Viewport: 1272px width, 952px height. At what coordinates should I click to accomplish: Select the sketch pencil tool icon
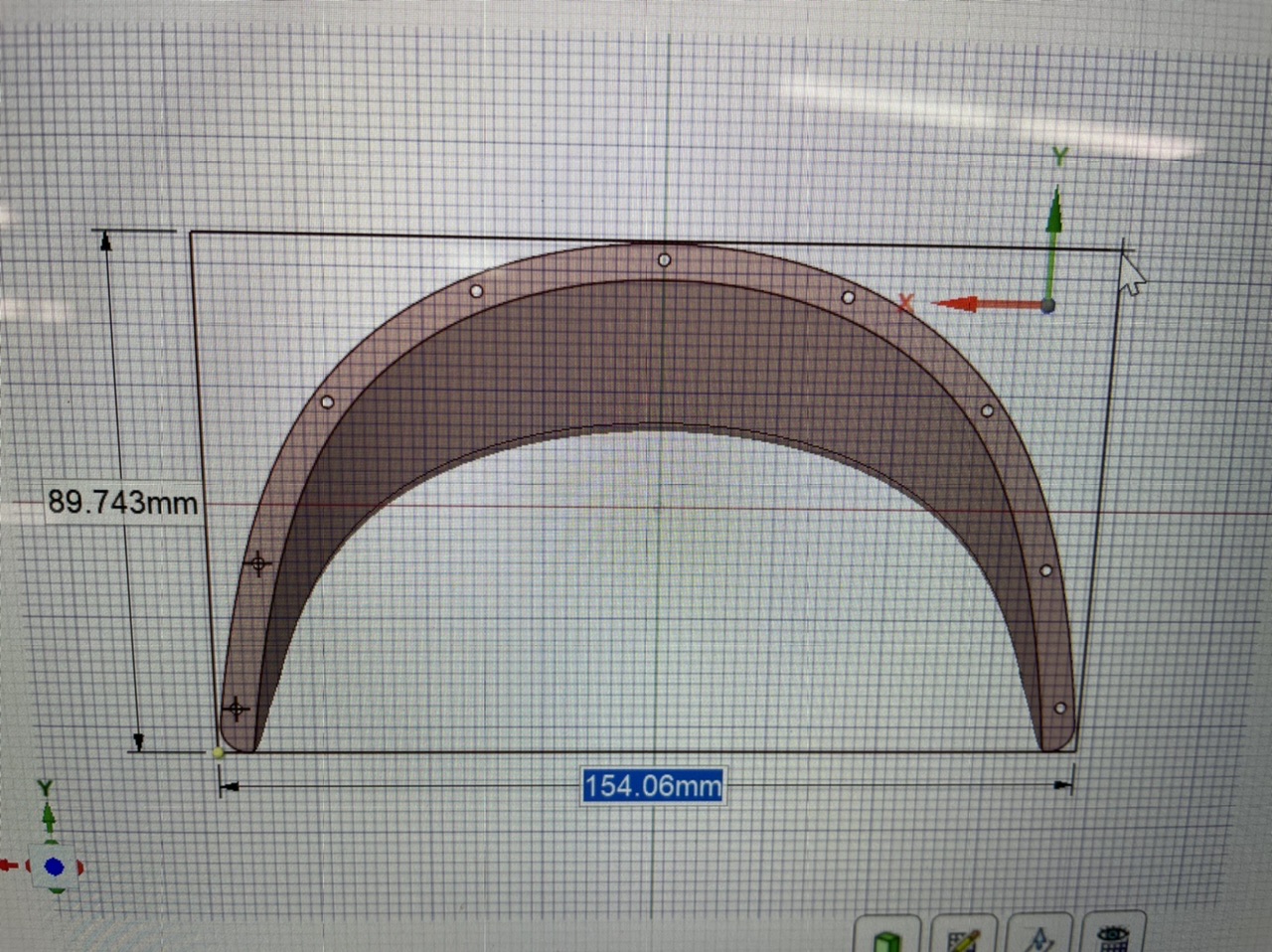[963, 939]
